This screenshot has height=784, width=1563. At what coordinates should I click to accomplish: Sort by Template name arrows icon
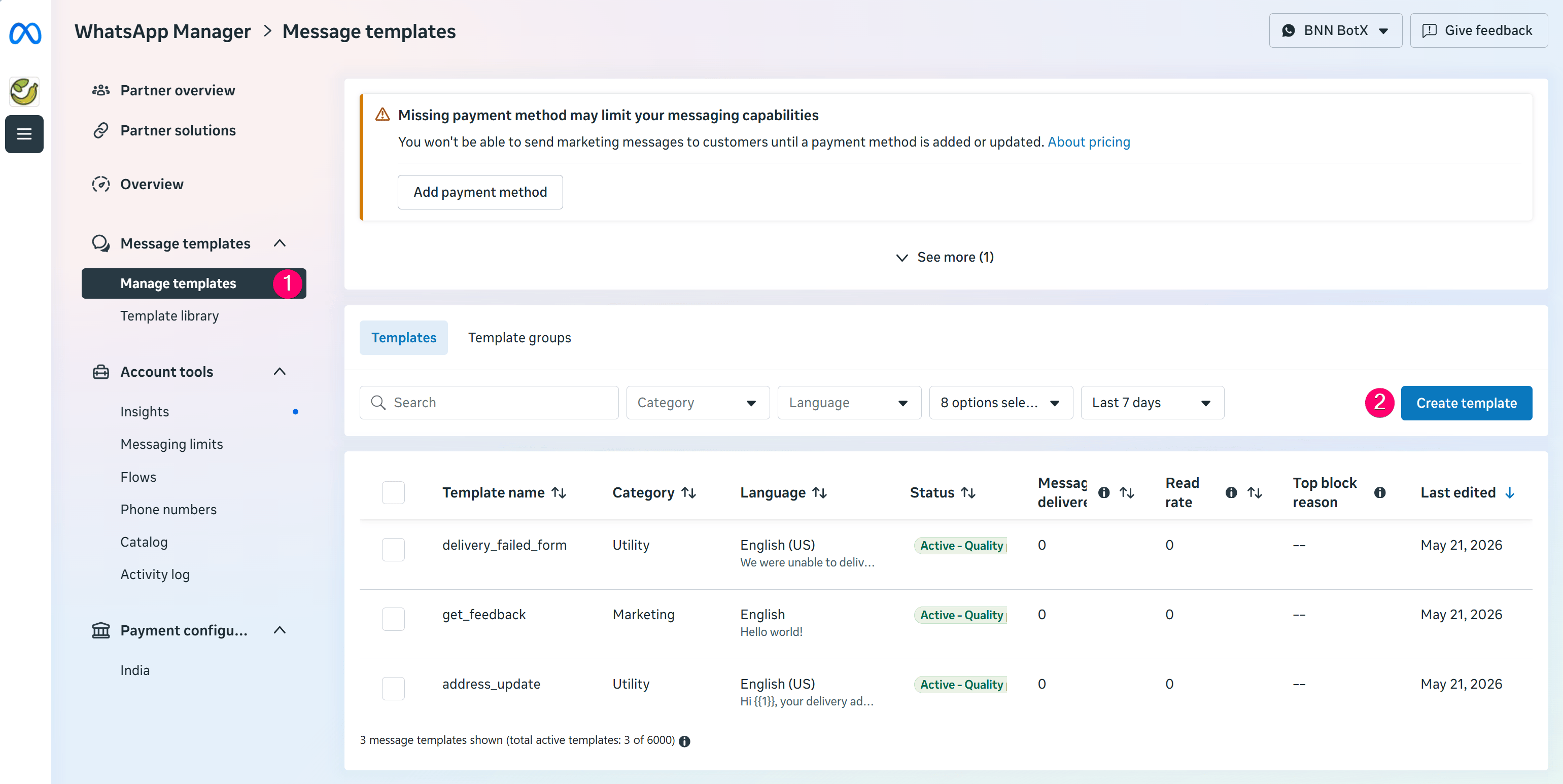559,493
